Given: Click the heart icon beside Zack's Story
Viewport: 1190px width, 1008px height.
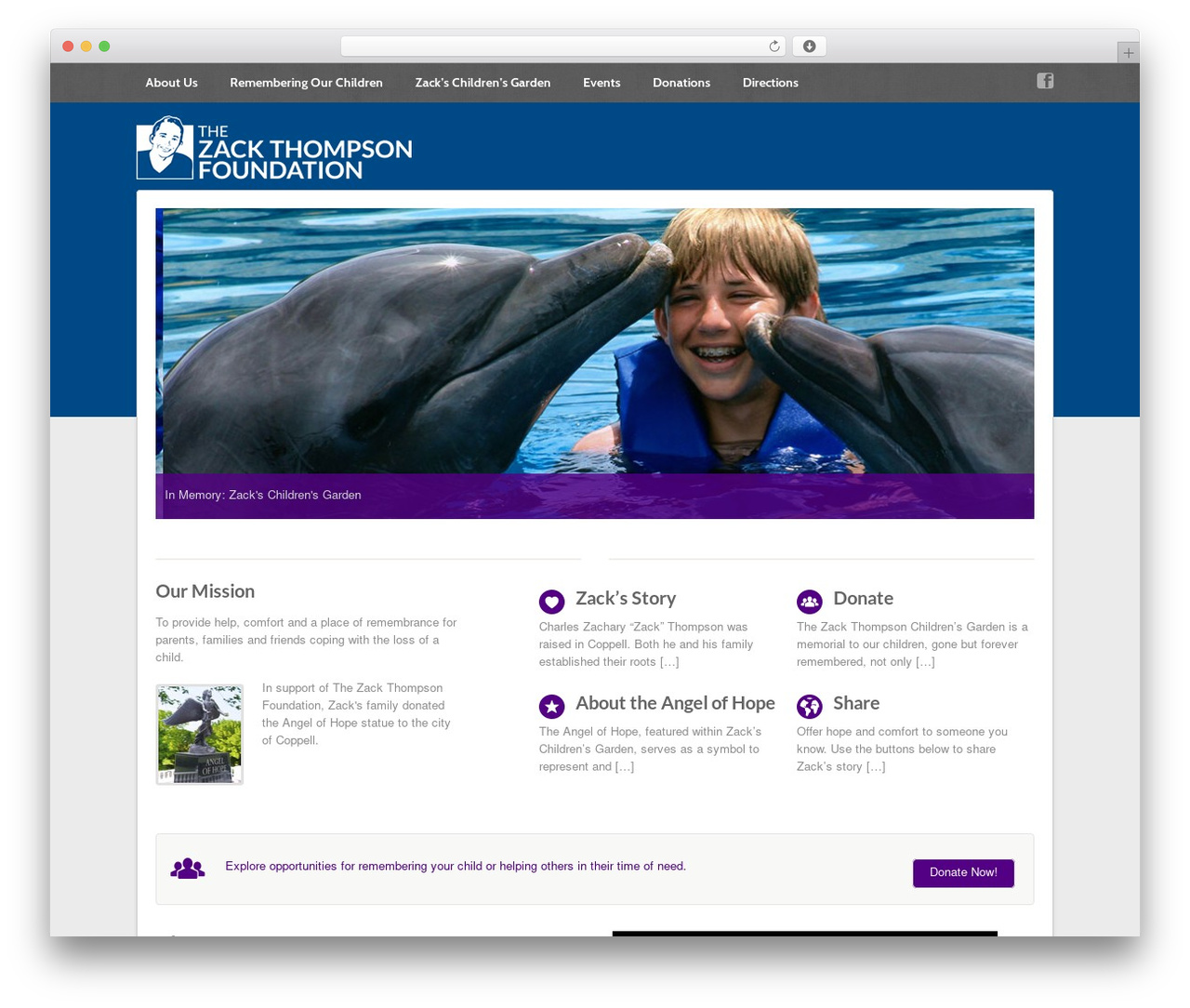Looking at the screenshot, I should click(552, 602).
